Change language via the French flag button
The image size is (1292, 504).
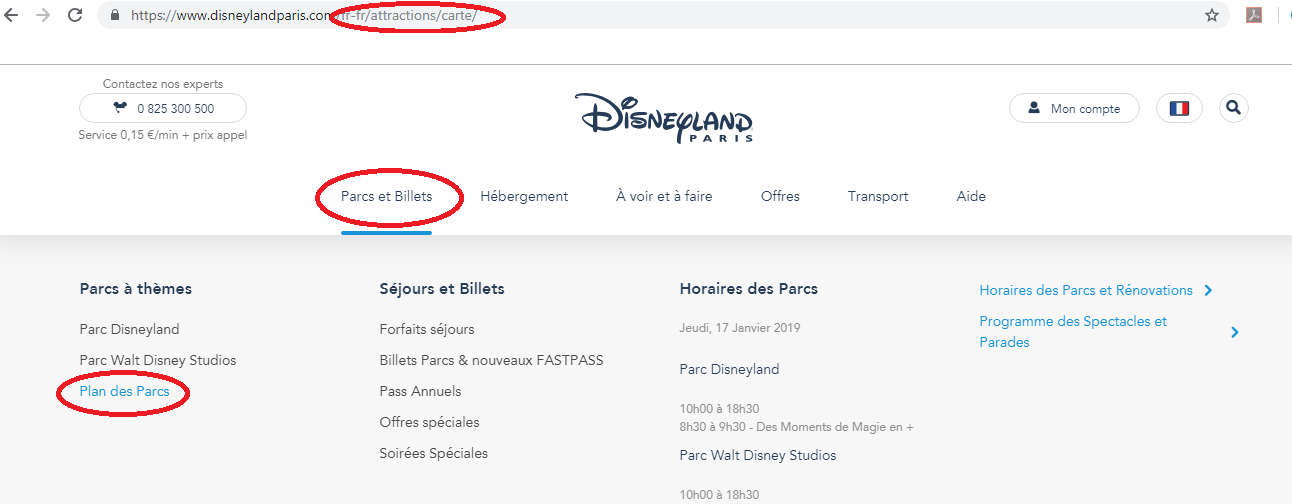1179,108
